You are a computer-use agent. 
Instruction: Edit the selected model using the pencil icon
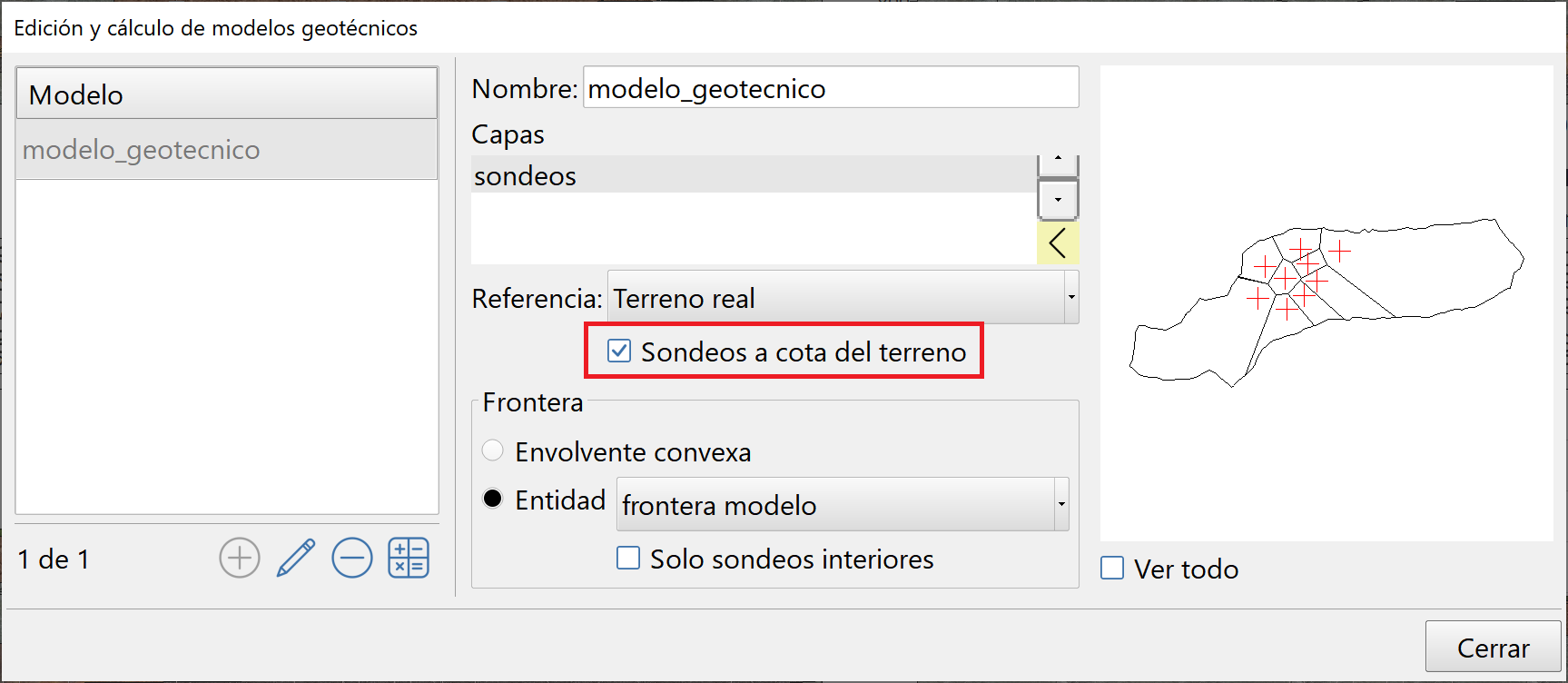point(295,558)
